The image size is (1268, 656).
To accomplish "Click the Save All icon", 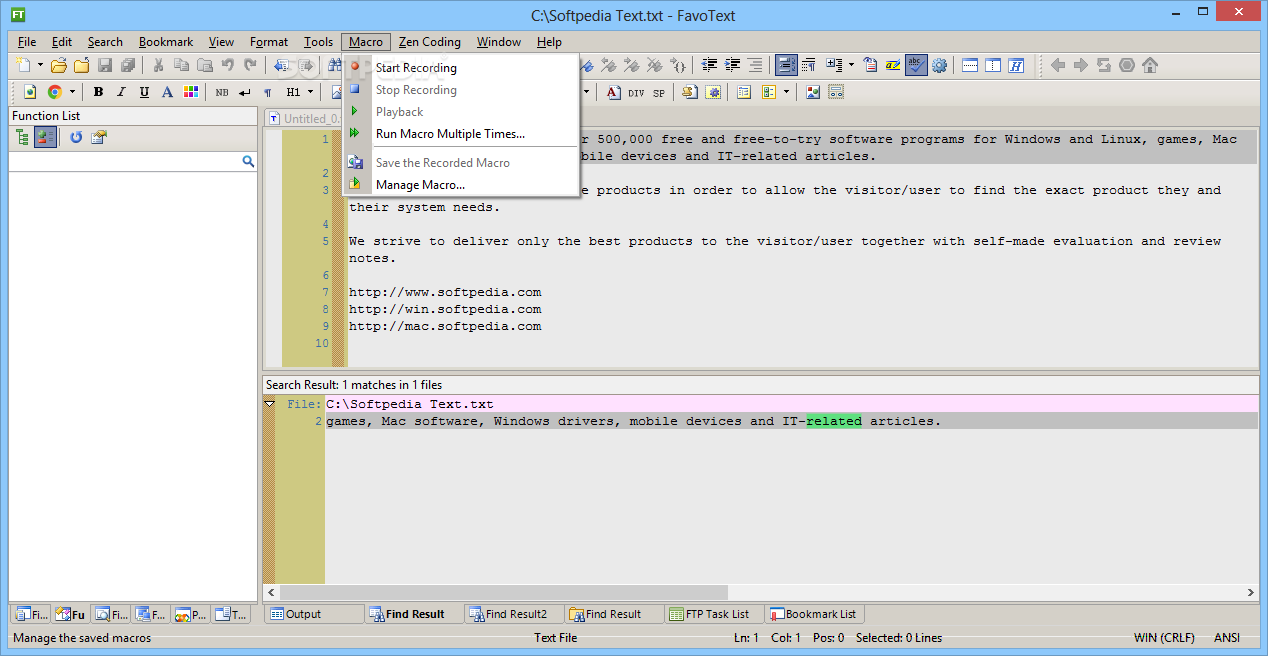I will pyautogui.click(x=127, y=65).
